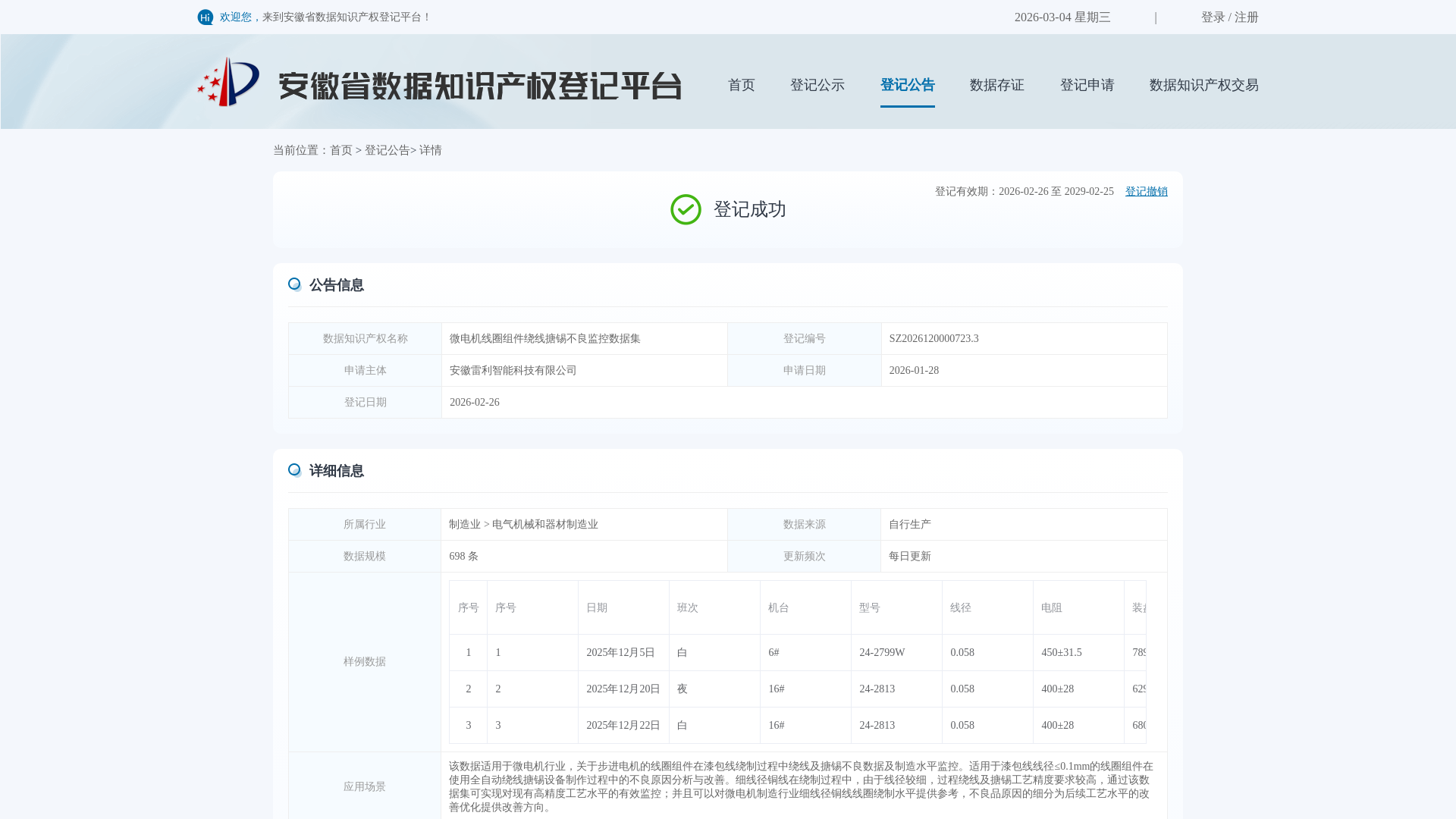Click 首页 in the breadcrumb
The width and height of the screenshot is (1456, 819).
(340, 150)
